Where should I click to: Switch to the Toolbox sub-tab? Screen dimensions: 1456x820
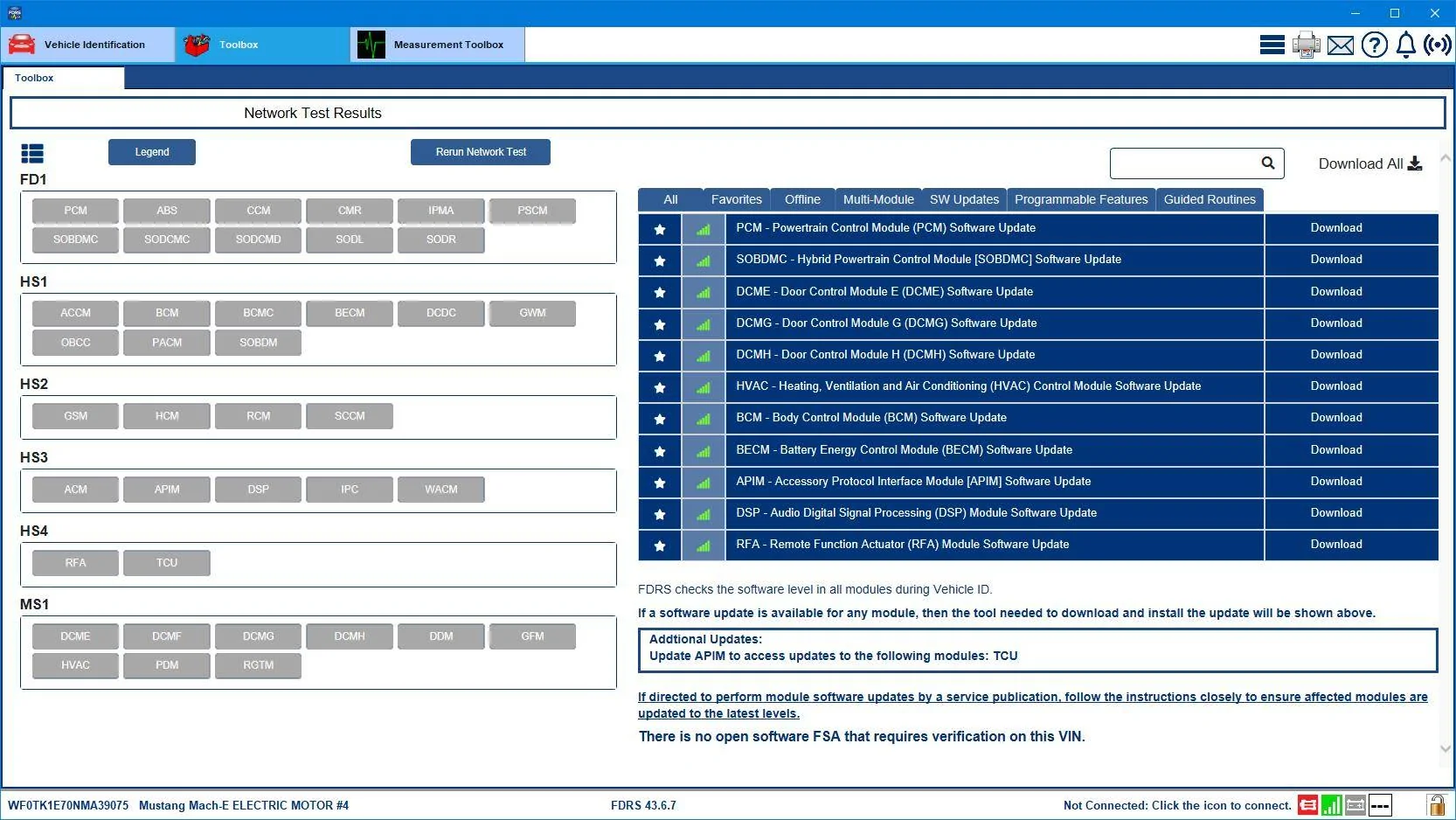[64, 78]
